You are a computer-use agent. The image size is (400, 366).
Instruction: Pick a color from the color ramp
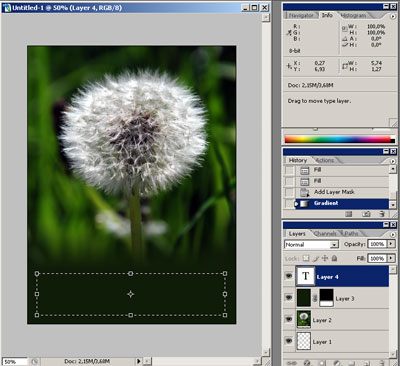(x=337, y=139)
